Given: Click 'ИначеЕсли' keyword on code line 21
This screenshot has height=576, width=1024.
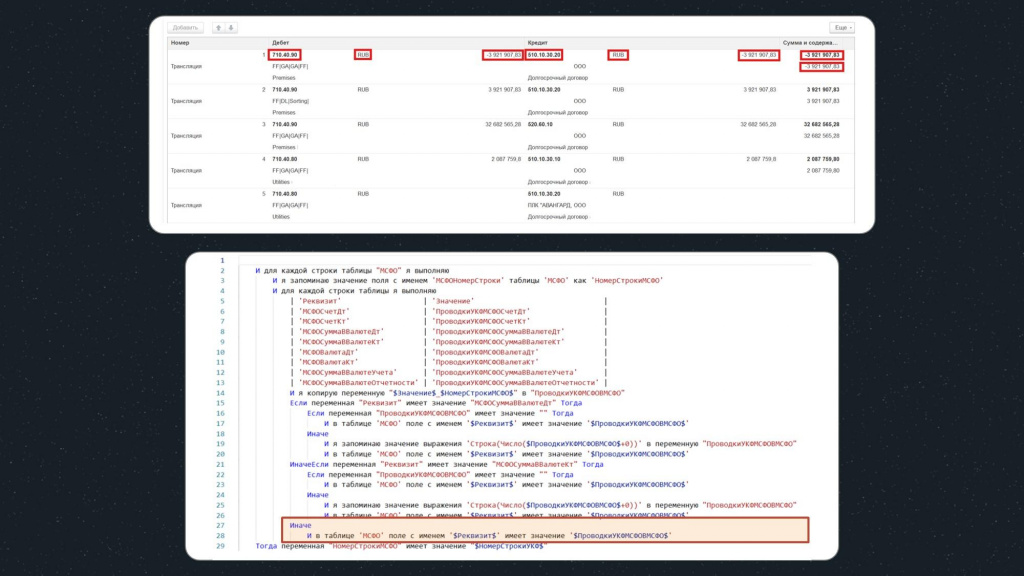Looking at the screenshot, I should 309,465.
